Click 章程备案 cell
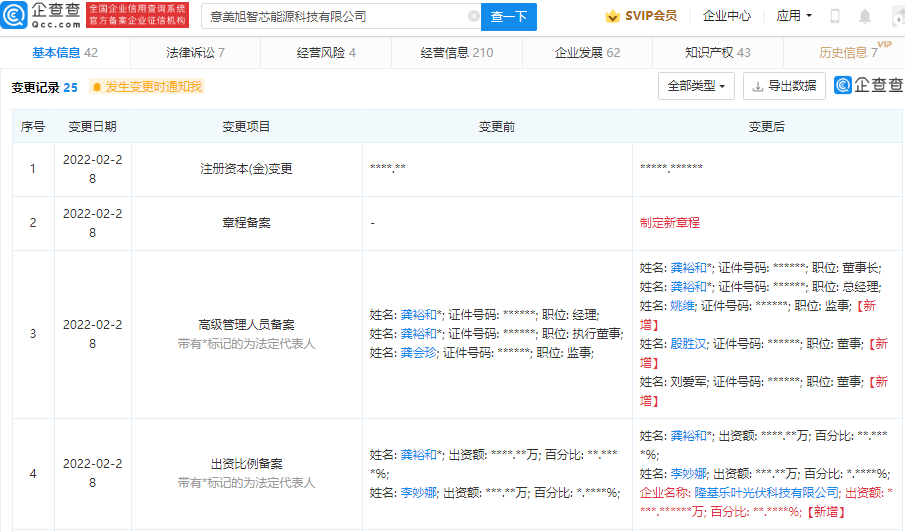905x532 pixels. coord(246,223)
